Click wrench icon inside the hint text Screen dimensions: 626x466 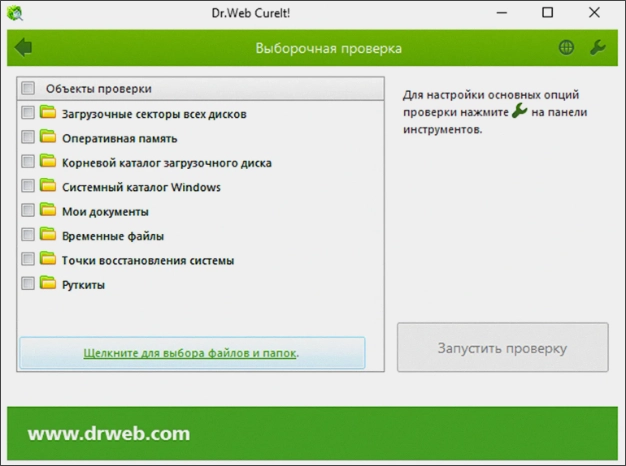coord(519,110)
